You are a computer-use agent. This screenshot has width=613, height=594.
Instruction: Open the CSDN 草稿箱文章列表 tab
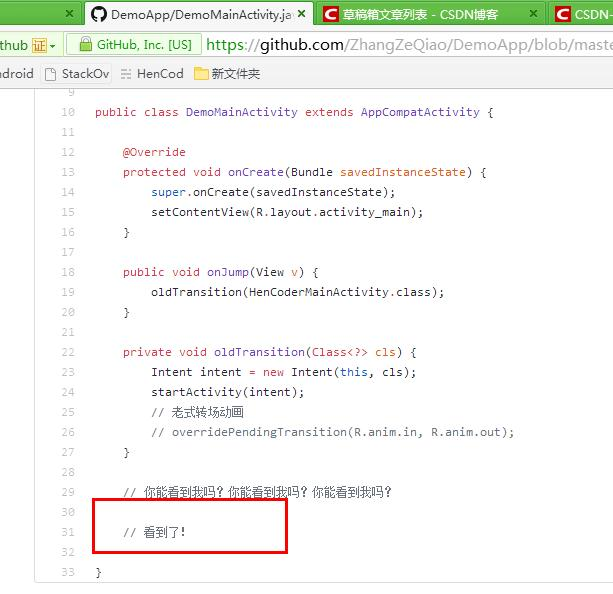pyautogui.click(x=429, y=14)
